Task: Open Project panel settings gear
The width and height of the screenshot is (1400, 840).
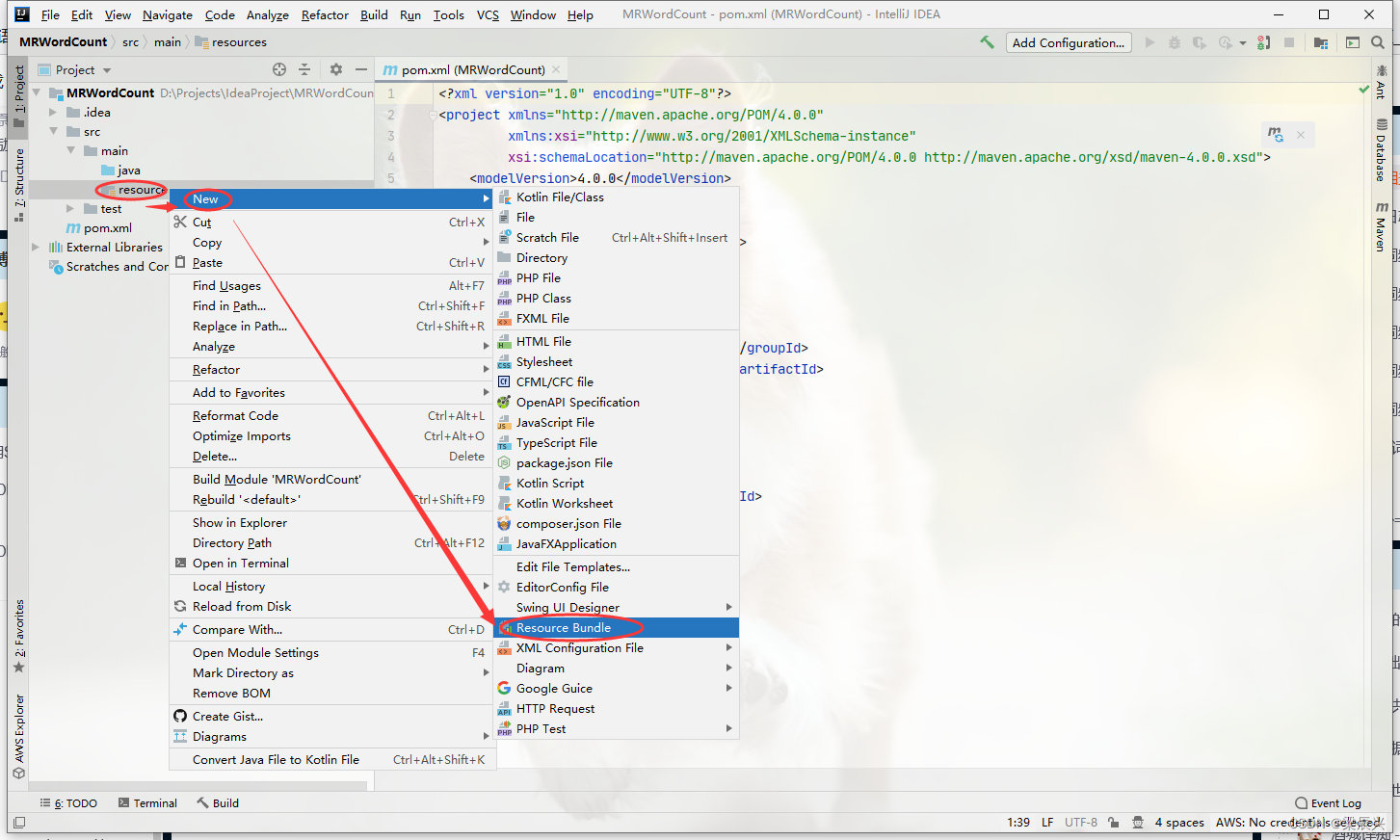Action: (336, 69)
